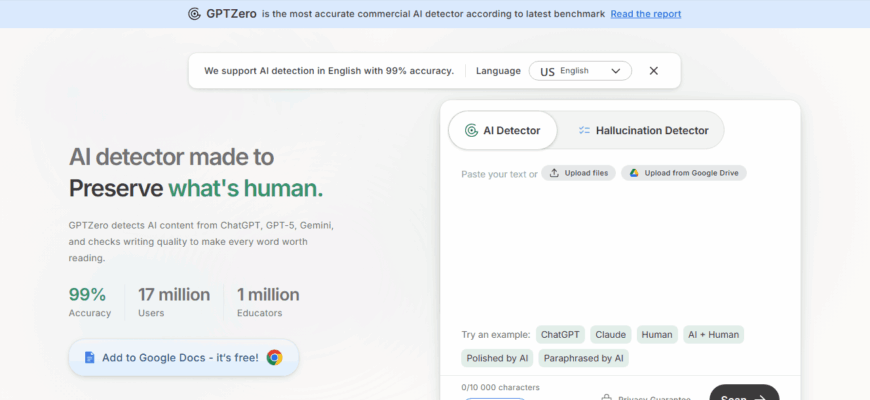870x400 pixels.
Task: Click the upload arrow icon on Upload files
Action: (554, 173)
